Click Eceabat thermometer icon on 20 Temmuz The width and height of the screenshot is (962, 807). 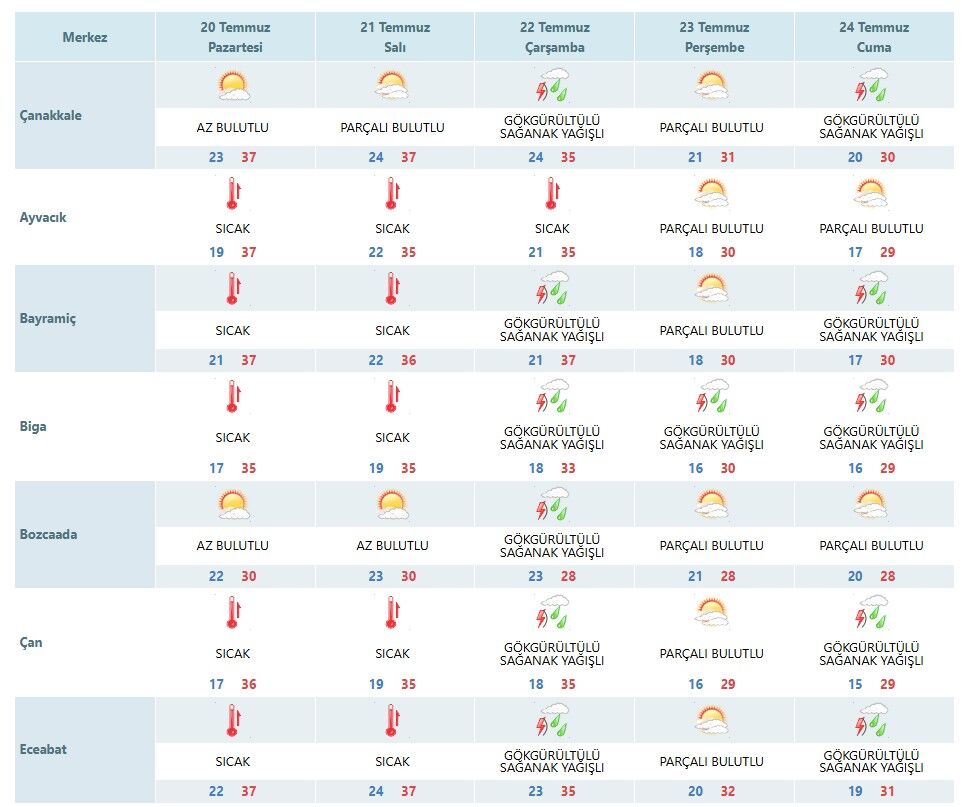tap(233, 720)
